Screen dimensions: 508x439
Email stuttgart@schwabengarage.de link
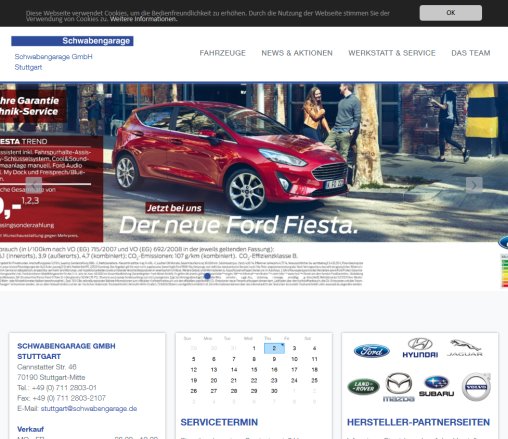89,408
